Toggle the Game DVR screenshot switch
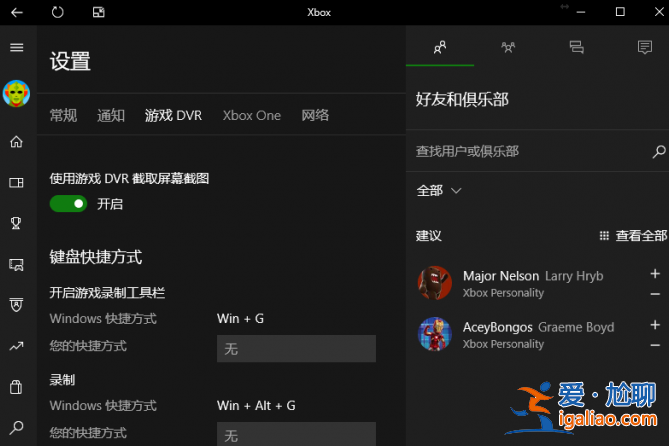669x446 pixels. (x=68, y=204)
